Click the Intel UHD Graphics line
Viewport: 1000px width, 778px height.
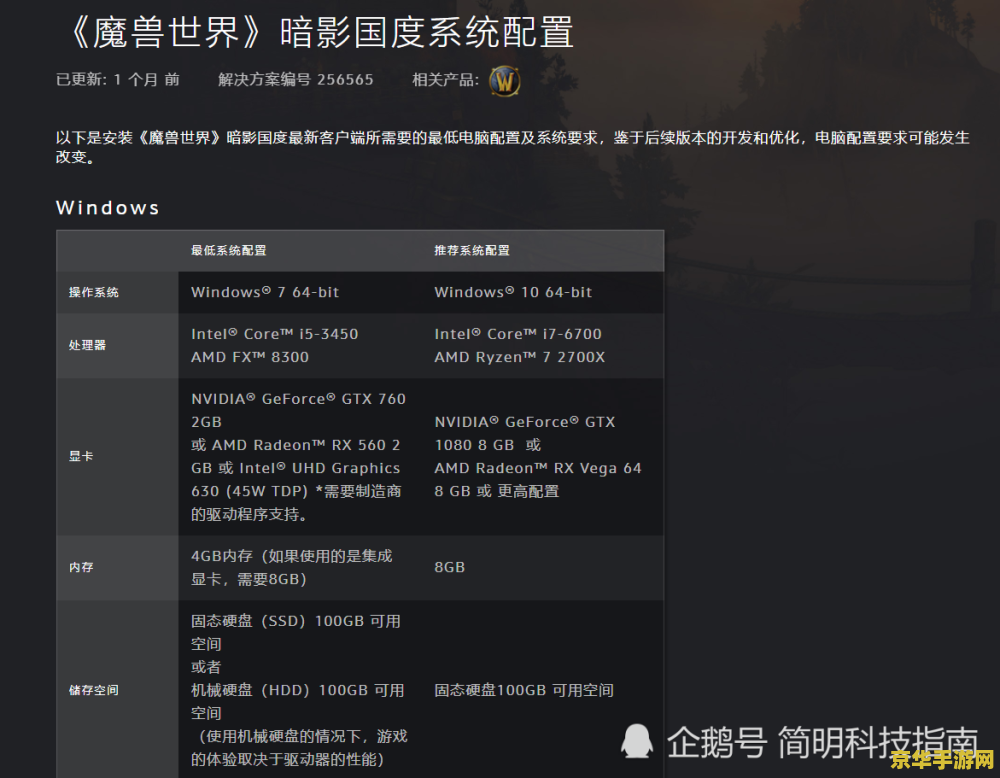296,468
